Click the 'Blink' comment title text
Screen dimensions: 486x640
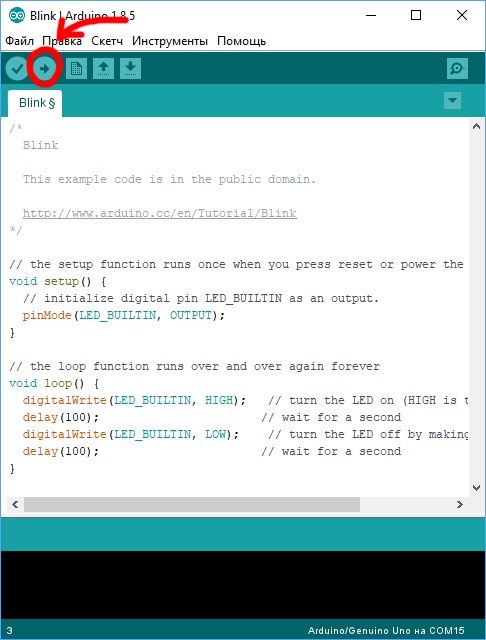click(40, 145)
